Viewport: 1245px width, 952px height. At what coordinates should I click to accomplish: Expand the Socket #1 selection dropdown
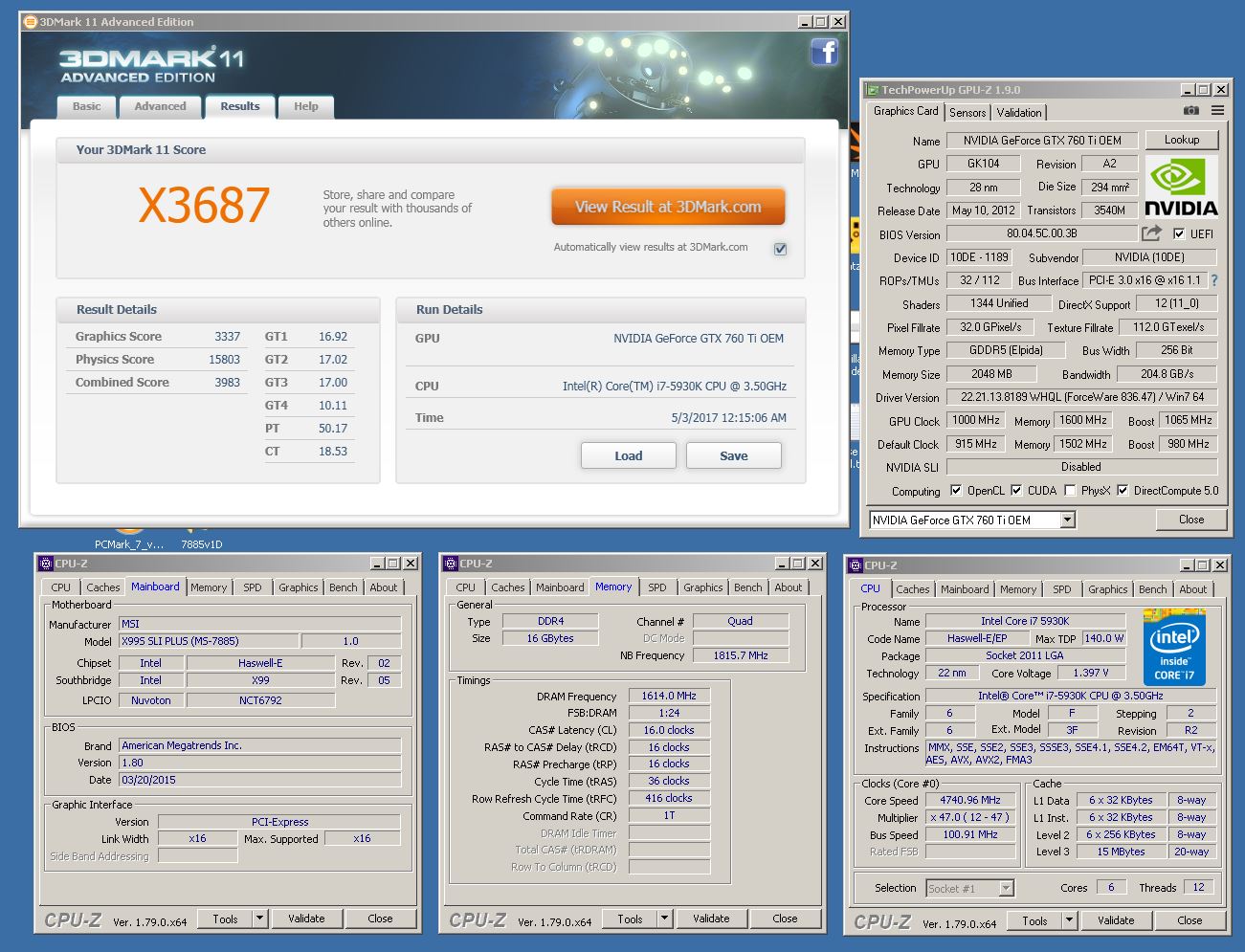[1006, 889]
